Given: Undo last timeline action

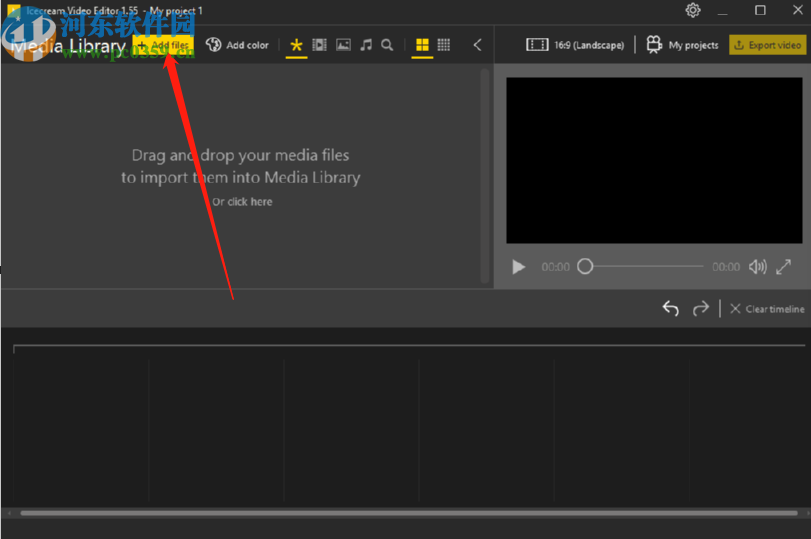Looking at the screenshot, I should (671, 309).
